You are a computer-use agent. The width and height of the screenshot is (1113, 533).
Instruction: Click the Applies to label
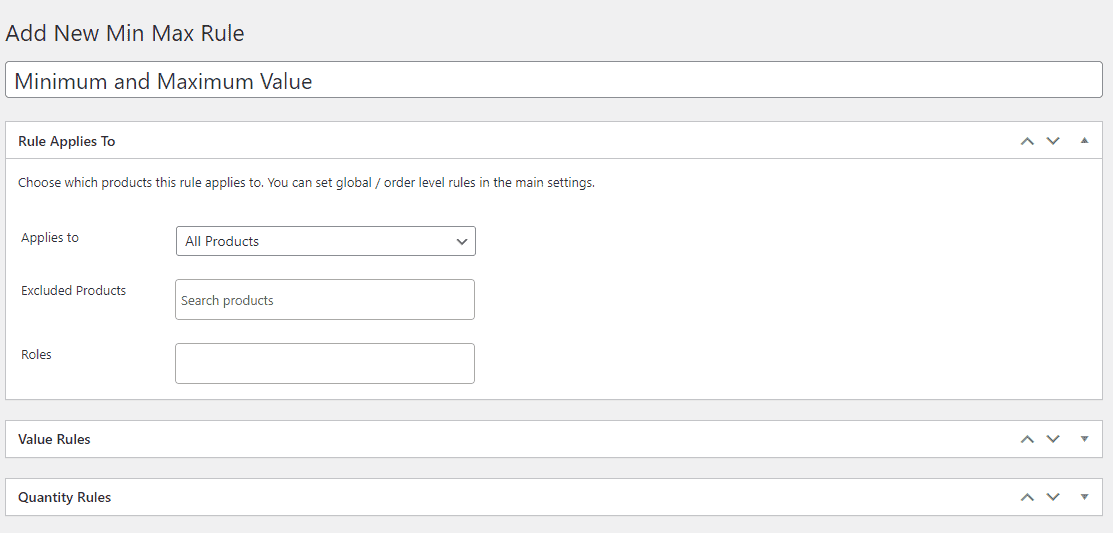tap(50, 238)
